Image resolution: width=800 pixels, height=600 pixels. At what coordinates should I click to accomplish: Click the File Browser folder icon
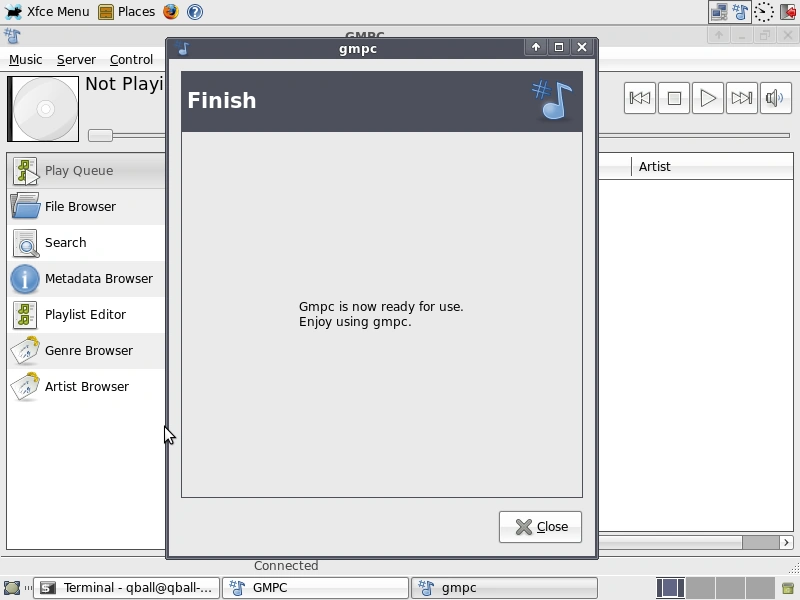pos(25,206)
